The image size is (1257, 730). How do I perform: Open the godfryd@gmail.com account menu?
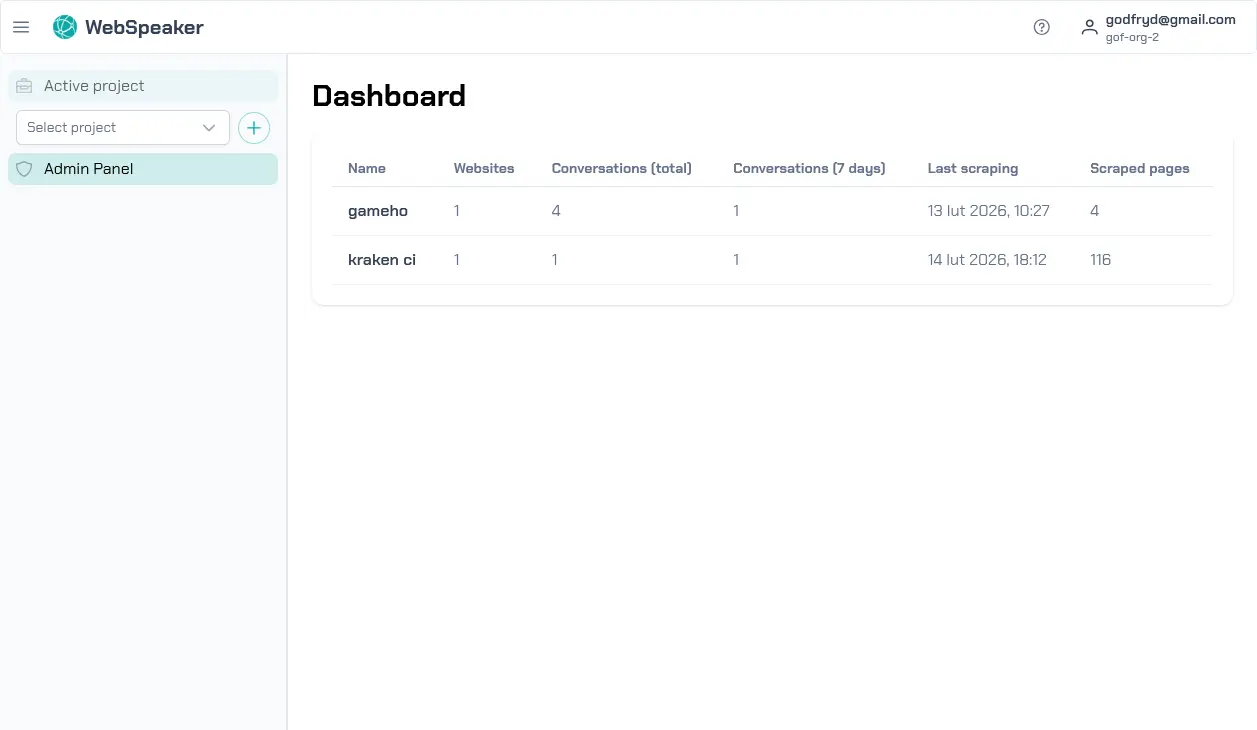(x=1170, y=19)
